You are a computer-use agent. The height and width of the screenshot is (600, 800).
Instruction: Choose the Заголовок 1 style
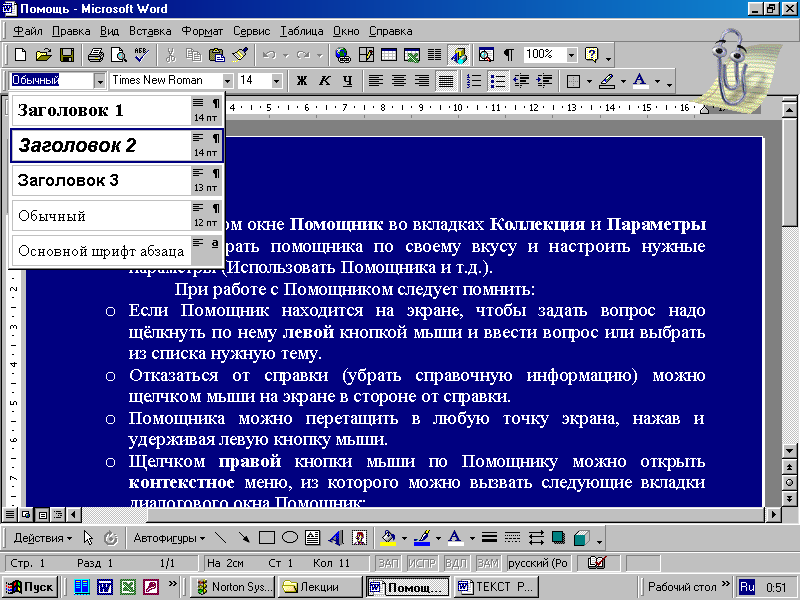(x=117, y=110)
